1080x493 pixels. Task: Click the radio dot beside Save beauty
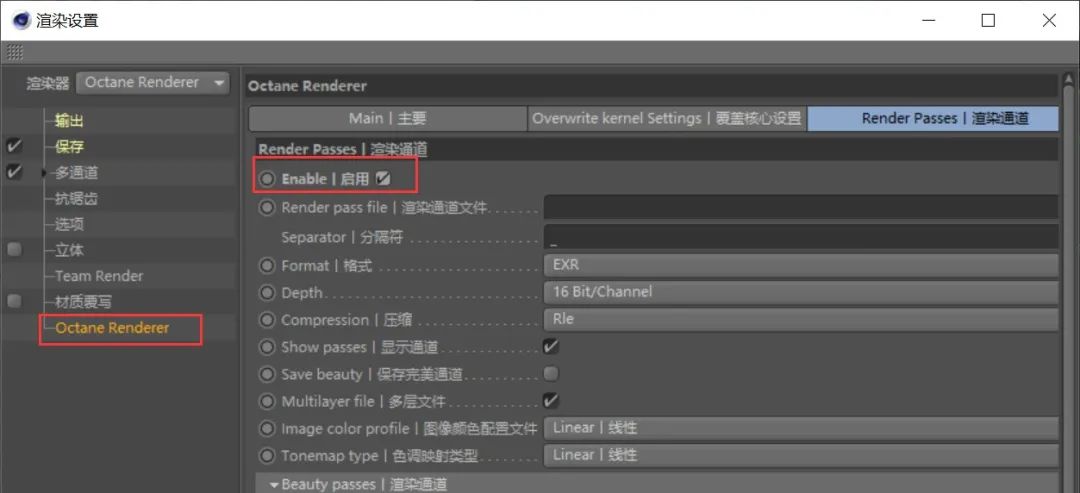267,375
